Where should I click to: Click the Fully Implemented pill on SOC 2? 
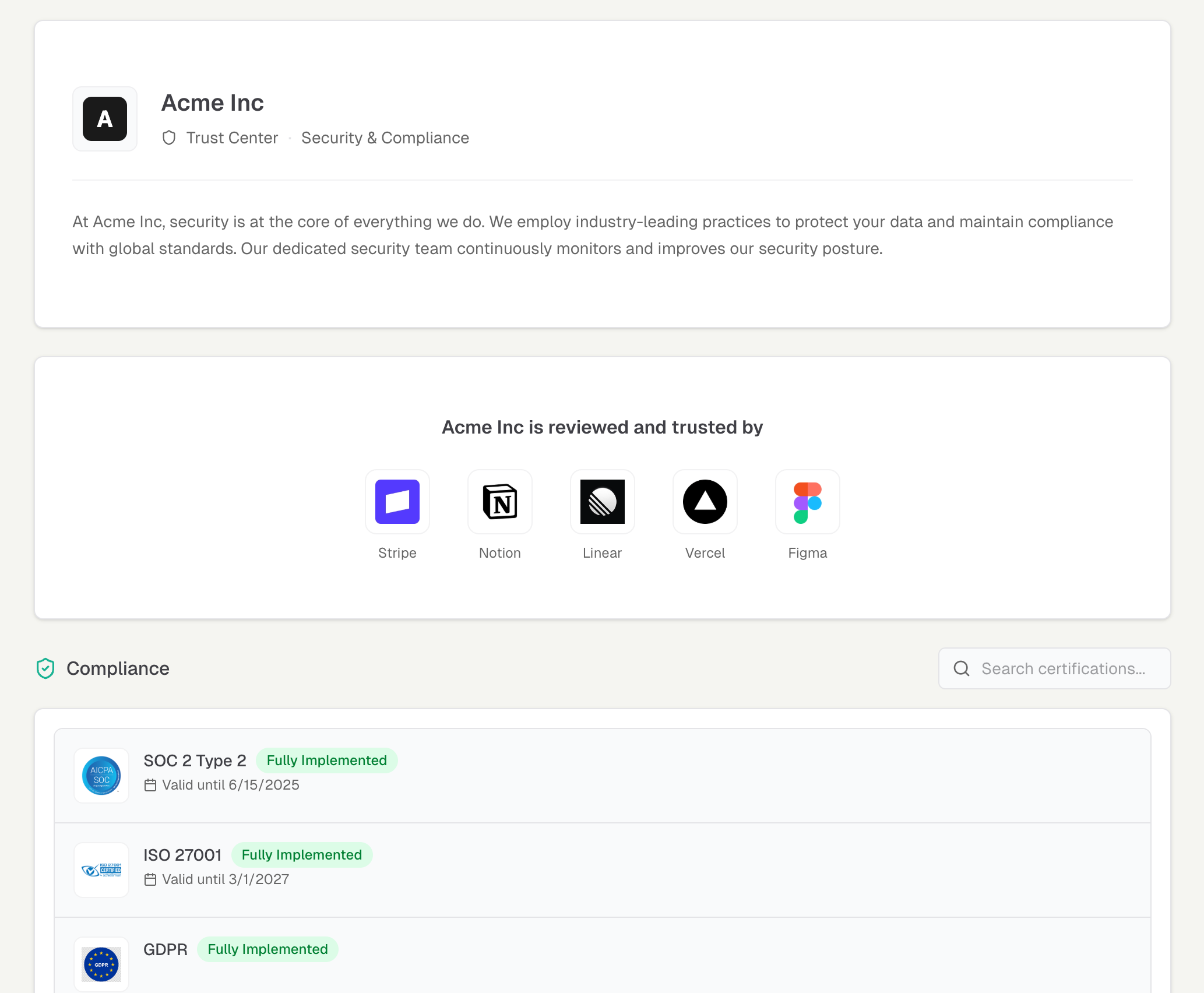click(327, 760)
